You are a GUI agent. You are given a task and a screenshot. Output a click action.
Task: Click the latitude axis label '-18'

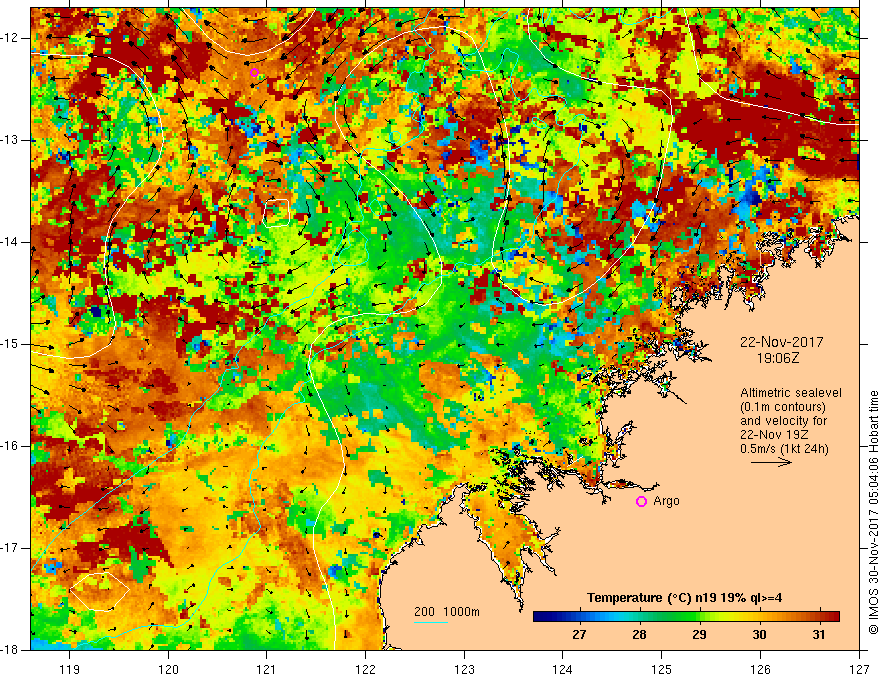click(x=10, y=650)
